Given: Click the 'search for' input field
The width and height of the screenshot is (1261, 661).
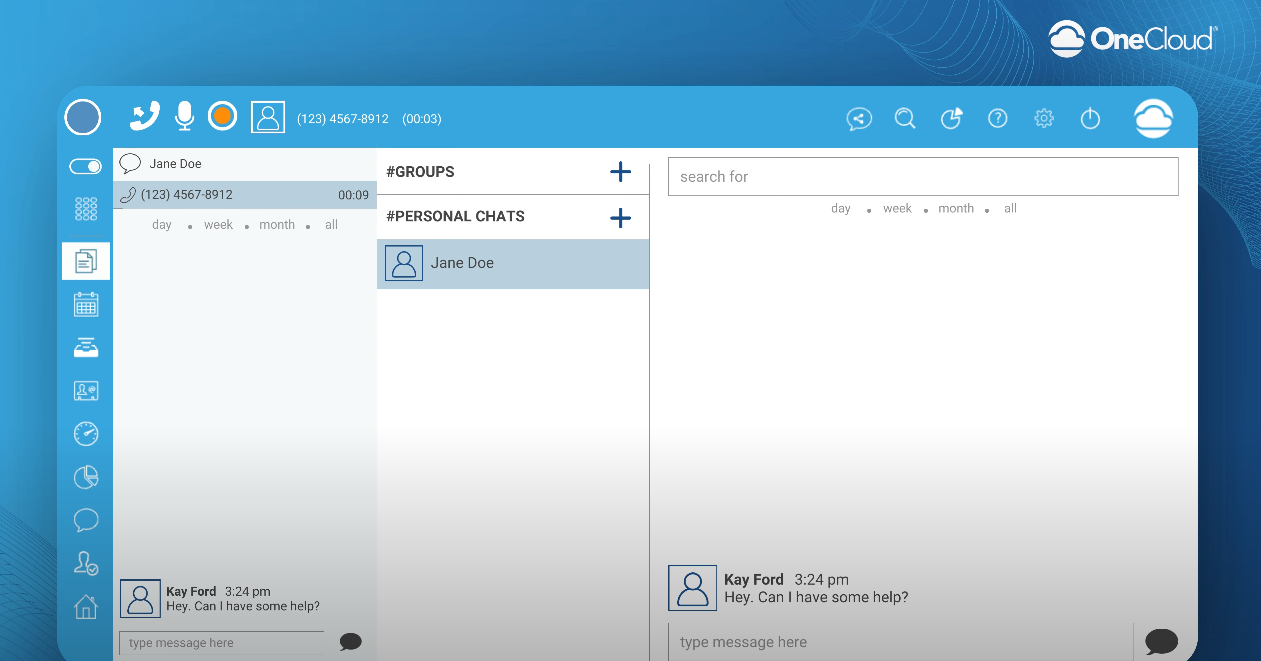Looking at the screenshot, I should (923, 177).
